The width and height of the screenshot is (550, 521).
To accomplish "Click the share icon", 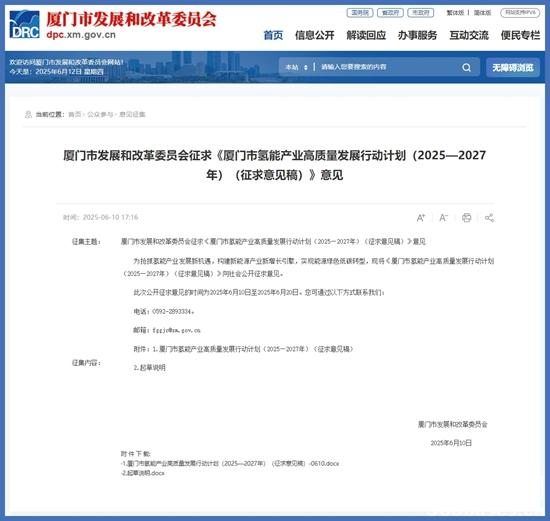I will tap(489, 218).
